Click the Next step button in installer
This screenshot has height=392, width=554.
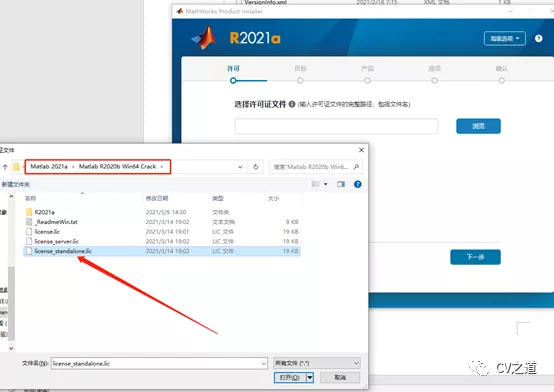(475, 257)
